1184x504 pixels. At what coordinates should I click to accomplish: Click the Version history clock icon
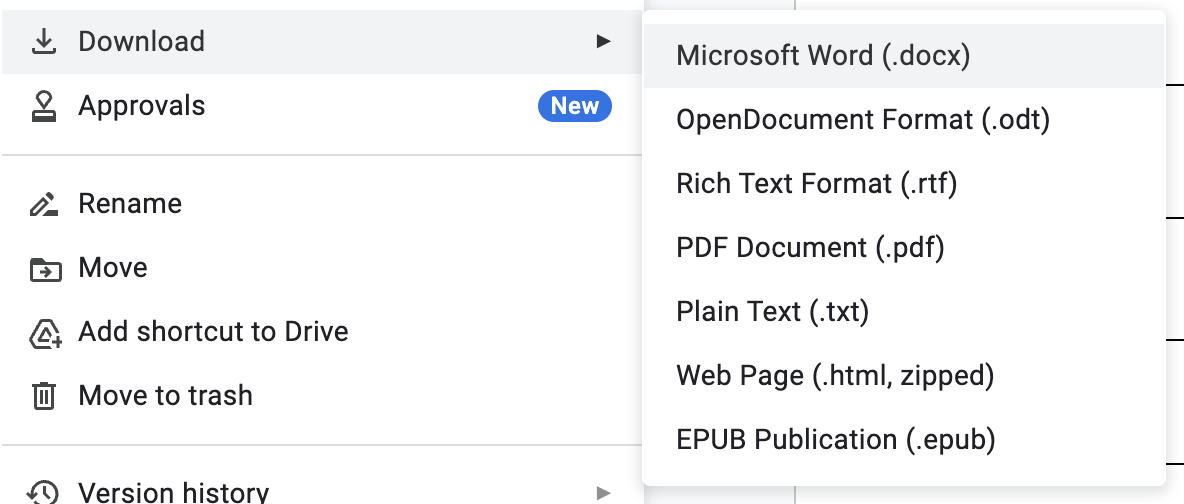pyautogui.click(x=43, y=492)
